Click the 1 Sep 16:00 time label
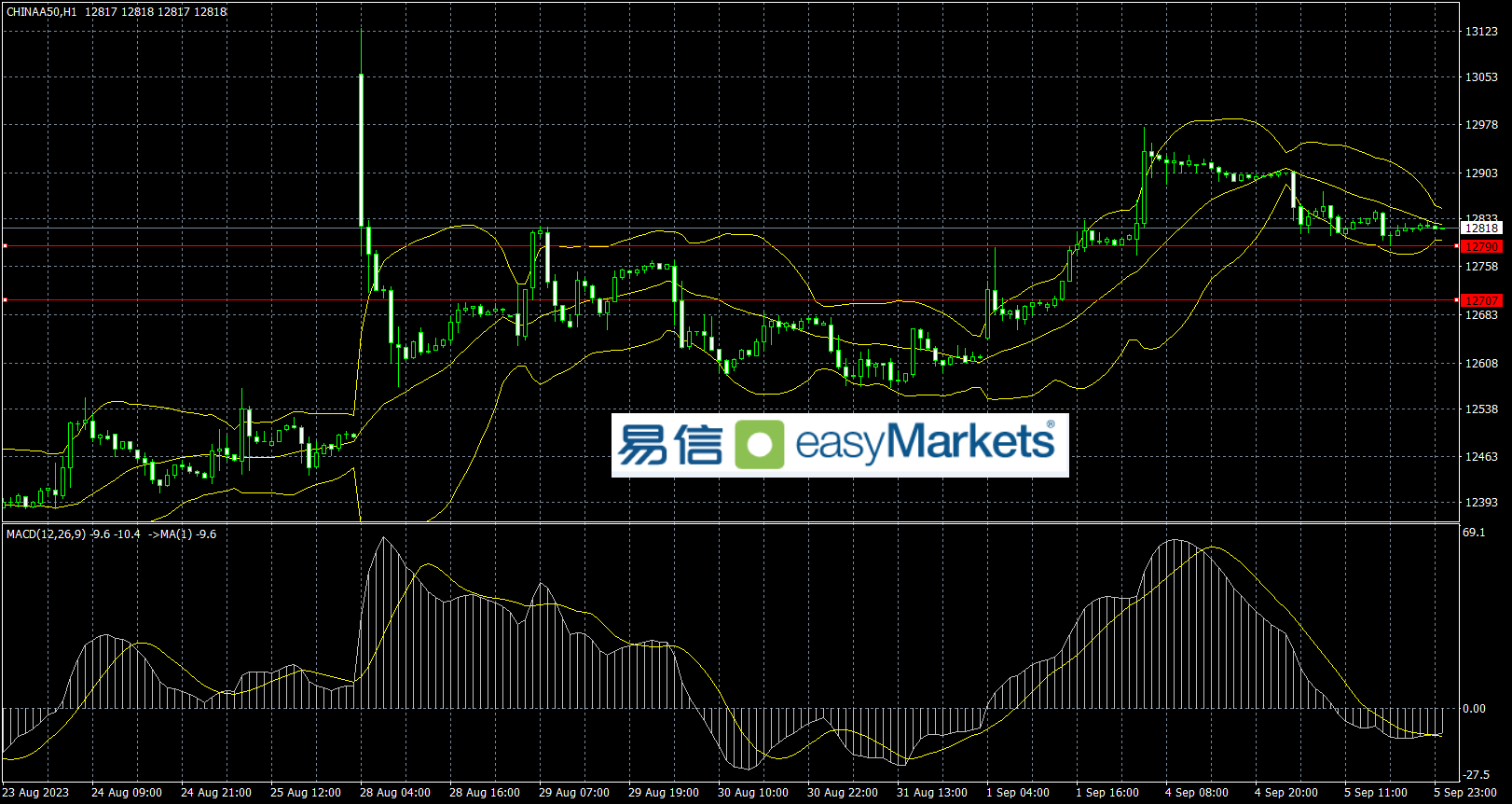This screenshot has width=1512, height=804. tap(1107, 793)
